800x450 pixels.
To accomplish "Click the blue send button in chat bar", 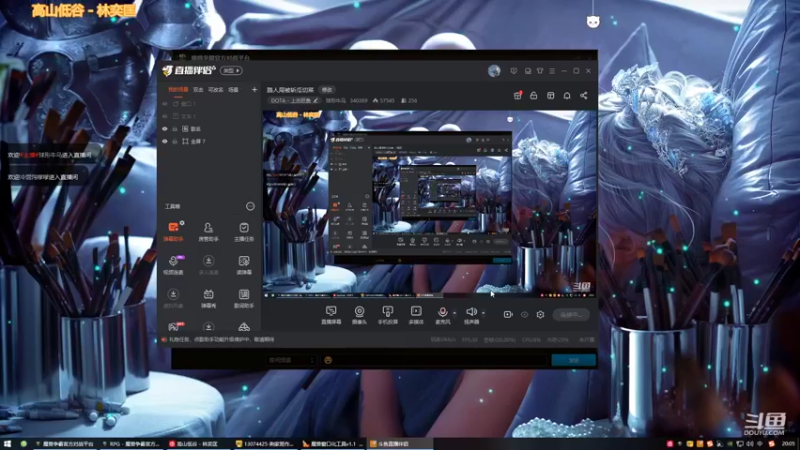I will click(573, 360).
